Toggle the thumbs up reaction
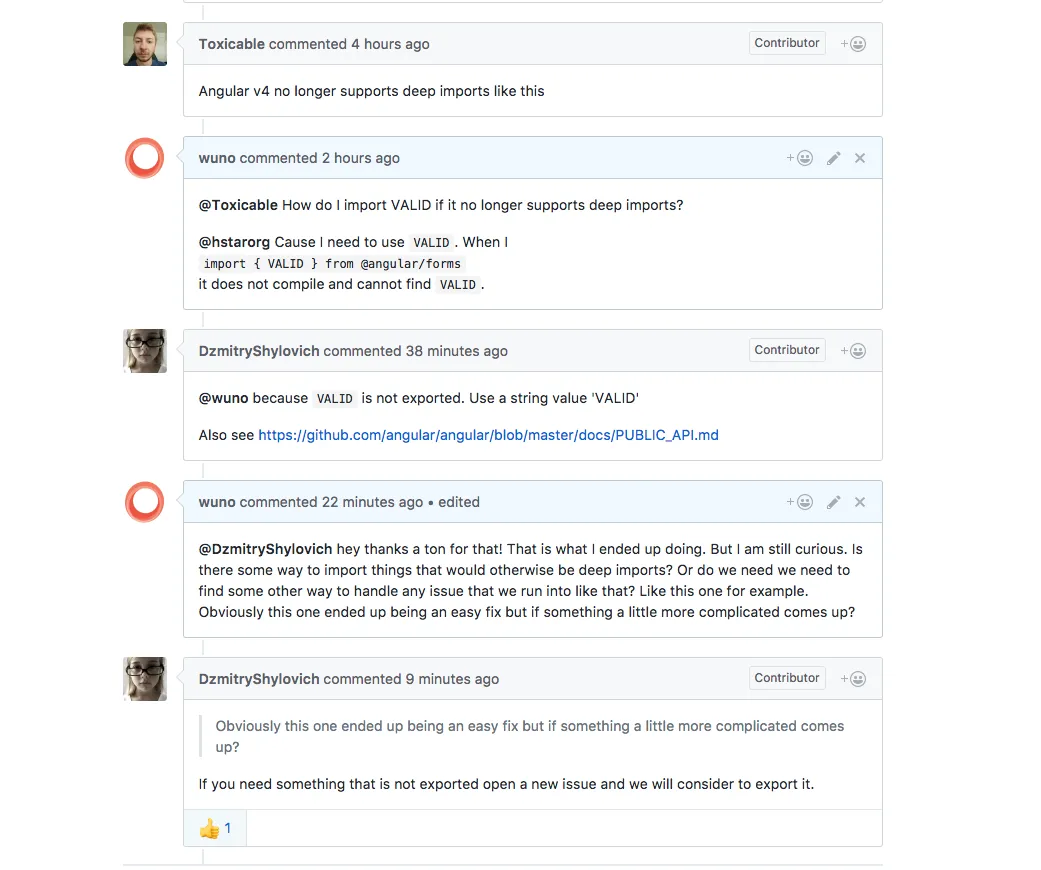This screenshot has width=1041, height=870. [215, 828]
